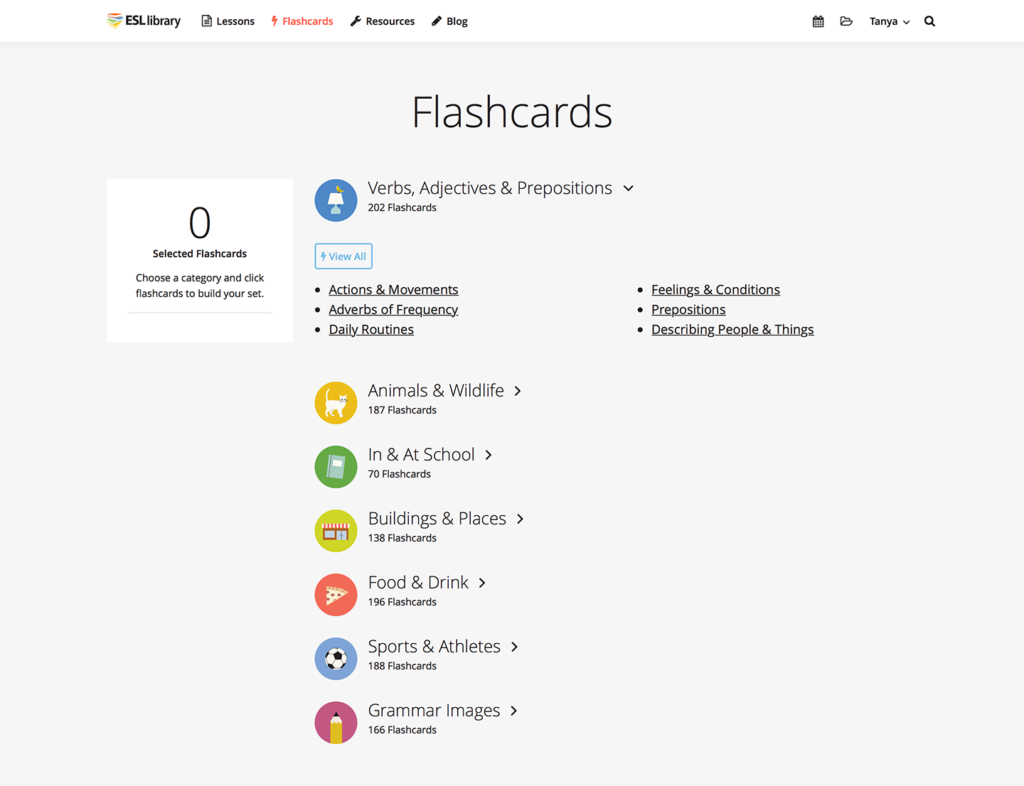1024x786 pixels.
Task: Click the 187 Flashcards count text
Action: point(402,410)
